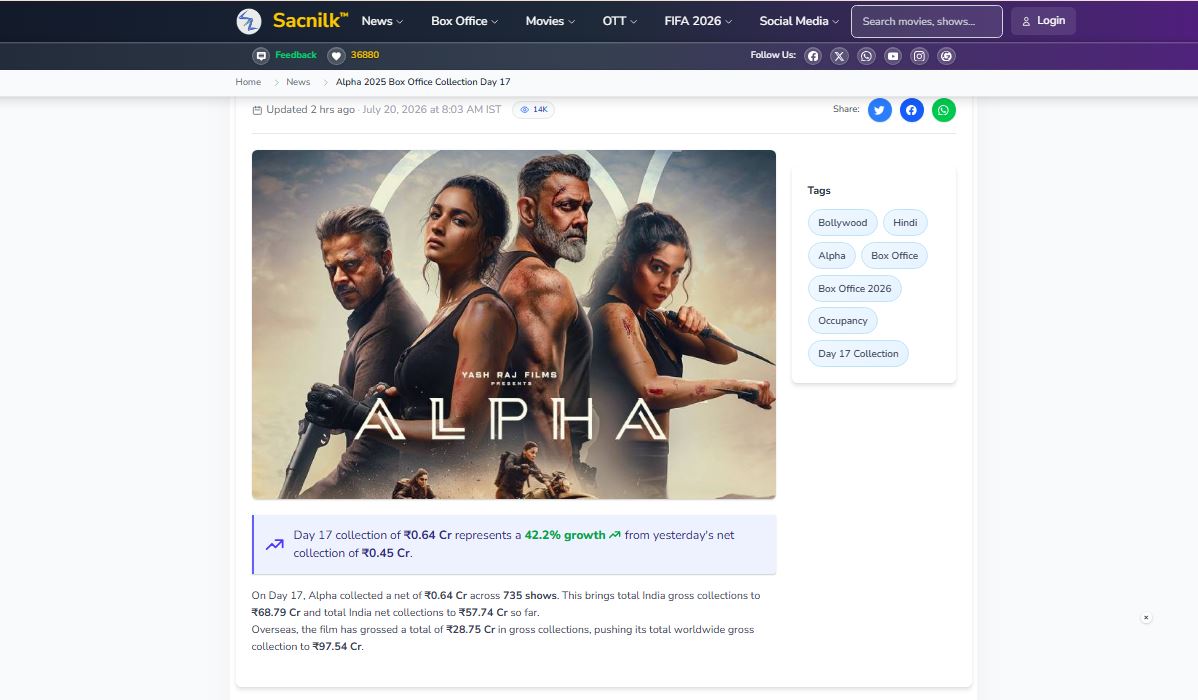Click 'July 20, 2026 at 8:03 AM IST' timestamp
The image size is (1198, 700).
[x=432, y=109]
